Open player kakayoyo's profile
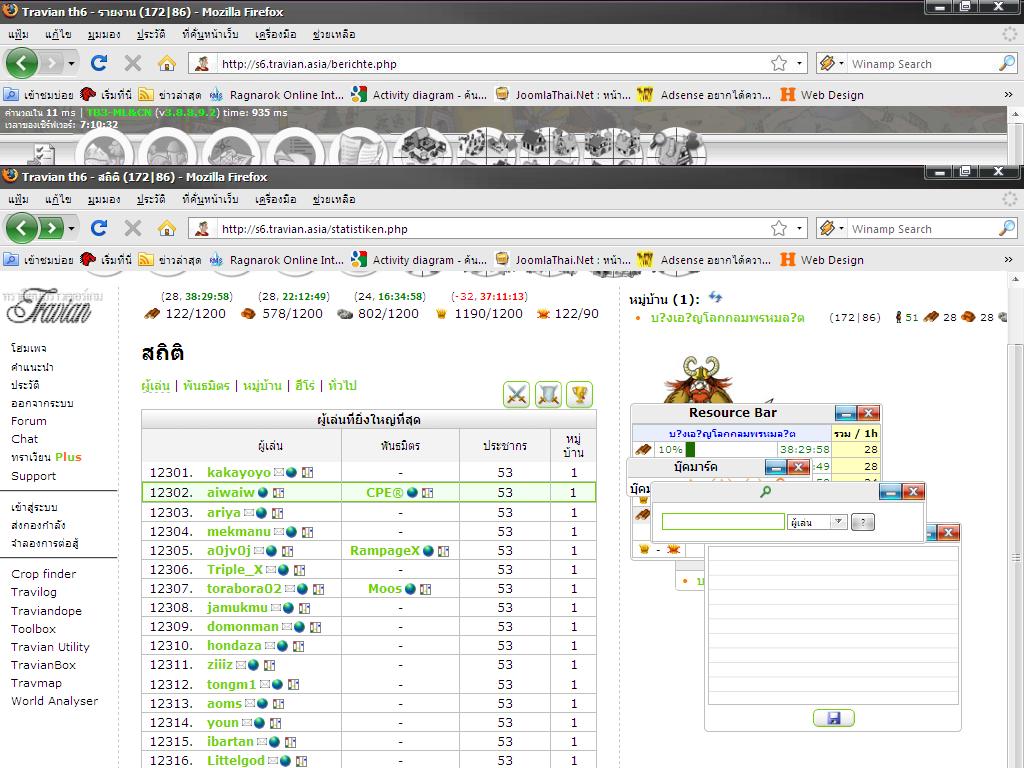The width and height of the screenshot is (1024, 768). (x=238, y=472)
